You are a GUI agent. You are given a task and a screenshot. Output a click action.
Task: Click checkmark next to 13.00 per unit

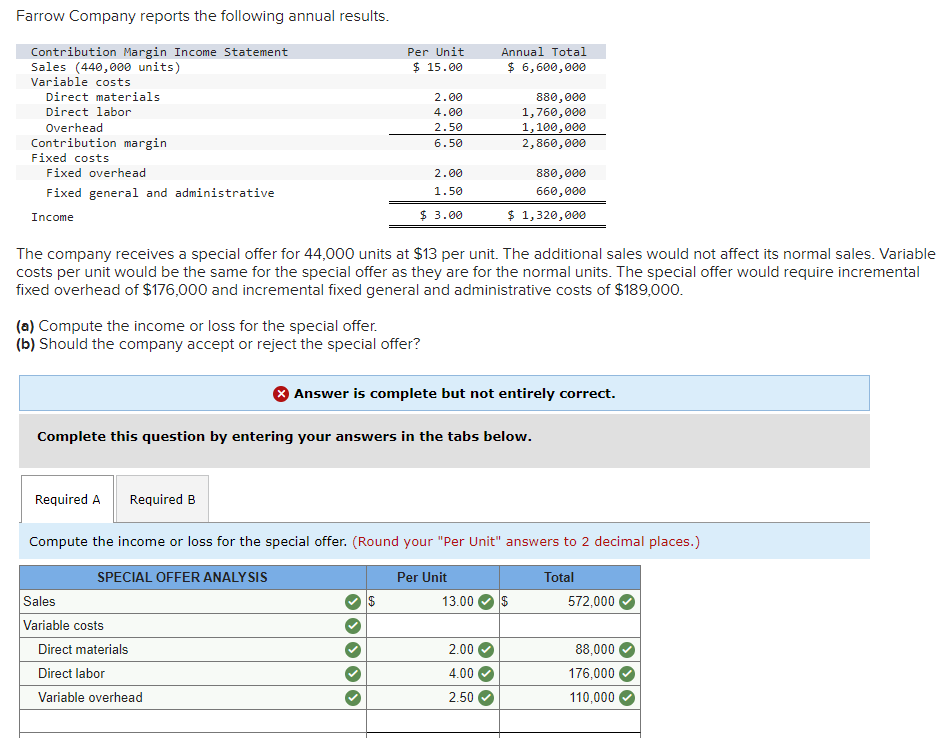point(485,602)
